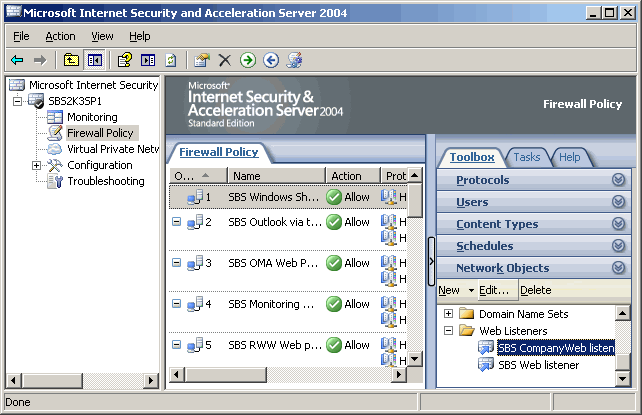Click the Show/Hide task pane icon
Screen dimensions: 642x415
coord(148,60)
